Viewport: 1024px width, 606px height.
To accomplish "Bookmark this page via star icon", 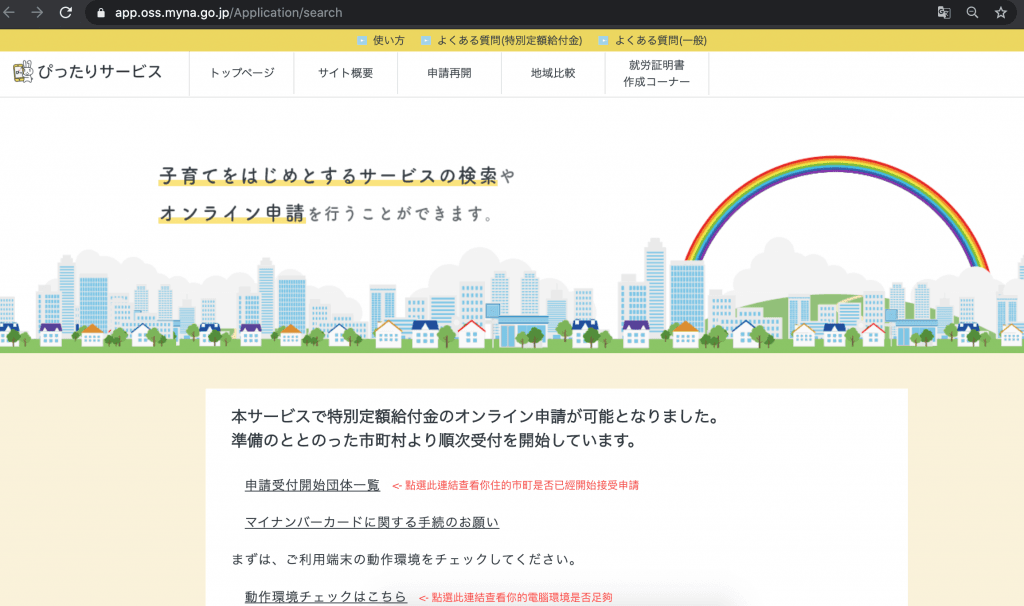I will [1000, 13].
